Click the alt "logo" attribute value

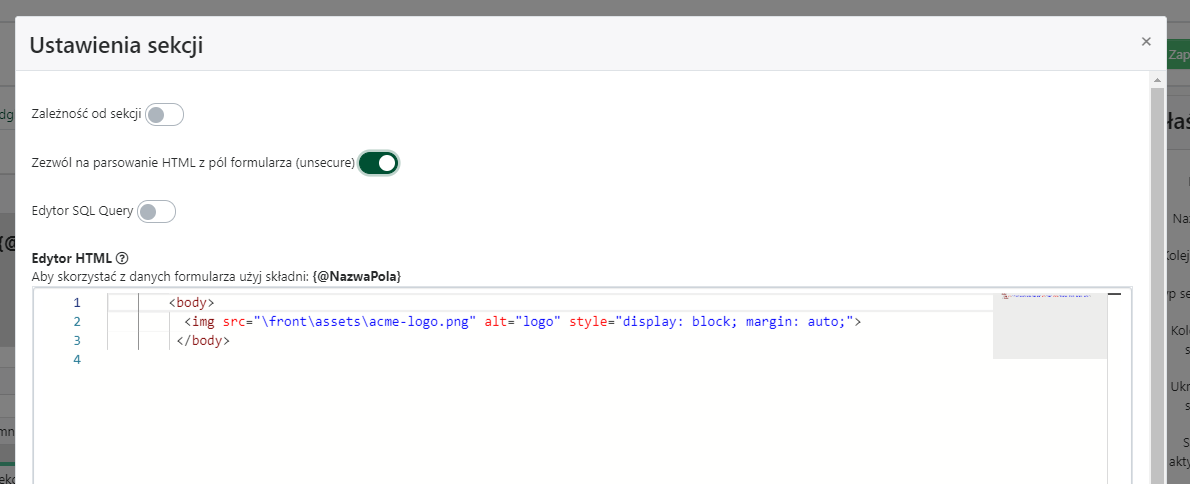pyautogui.click(x=538, y=322)
